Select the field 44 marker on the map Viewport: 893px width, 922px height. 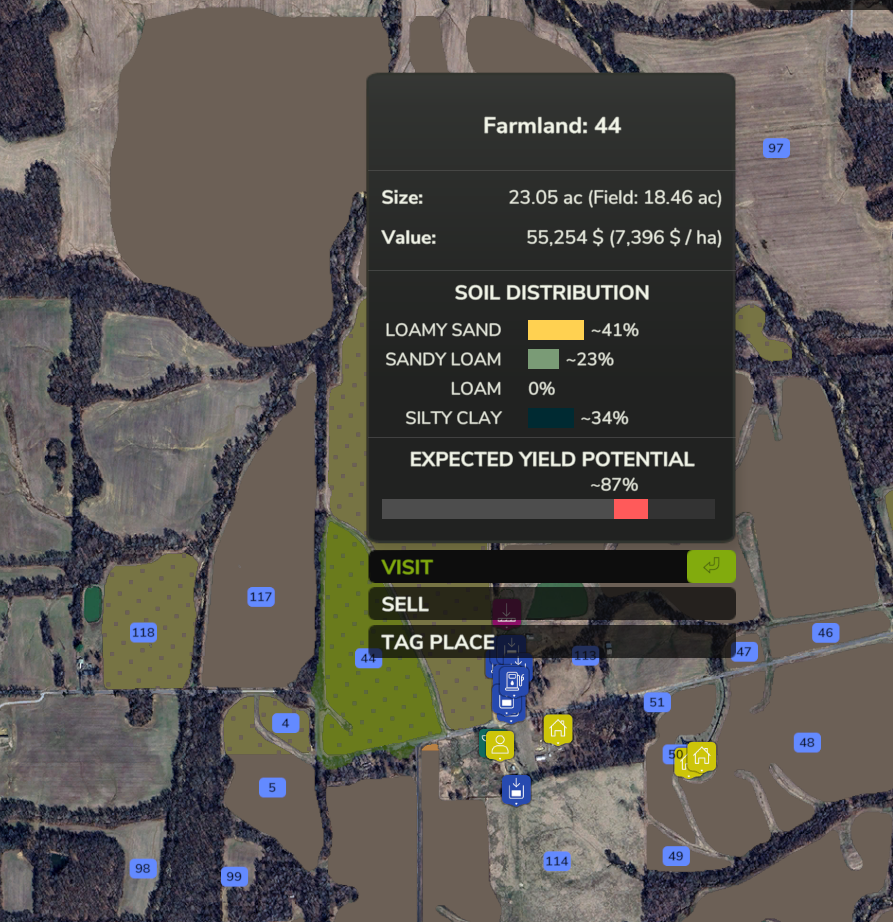click(x=368, y=658)
